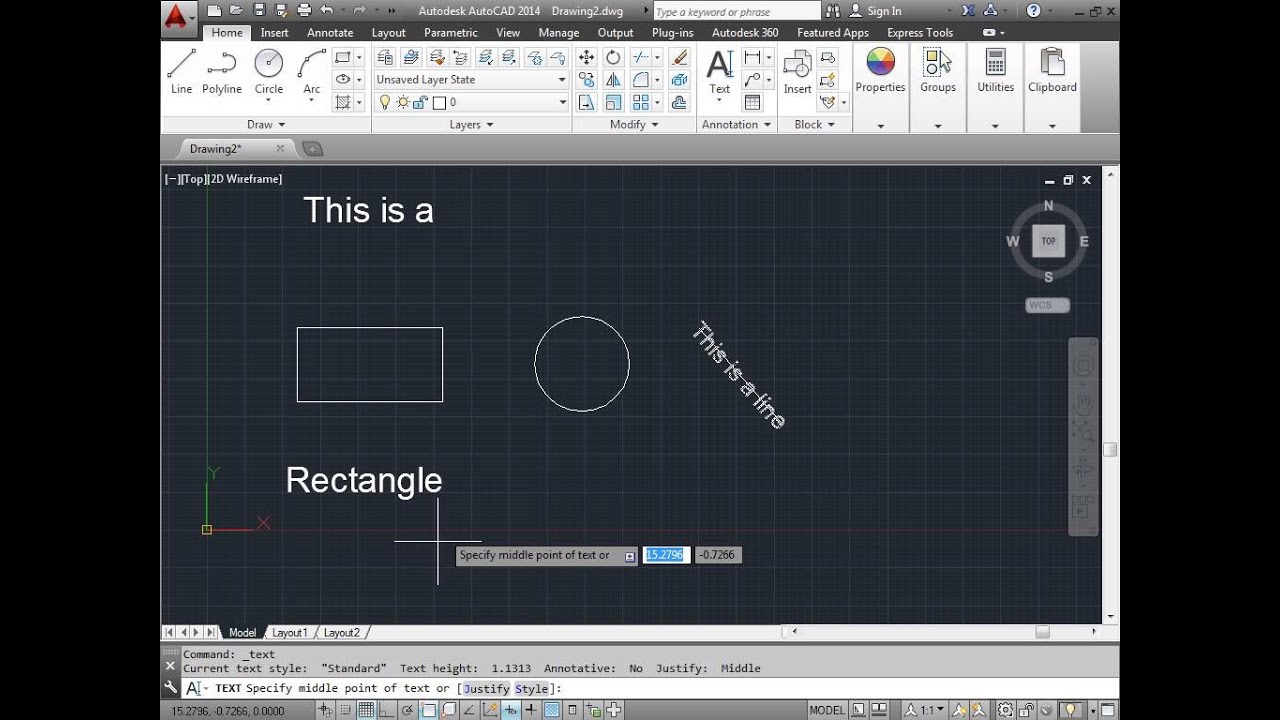Toggle Object Snap in status bar

(x=429, y=711)
